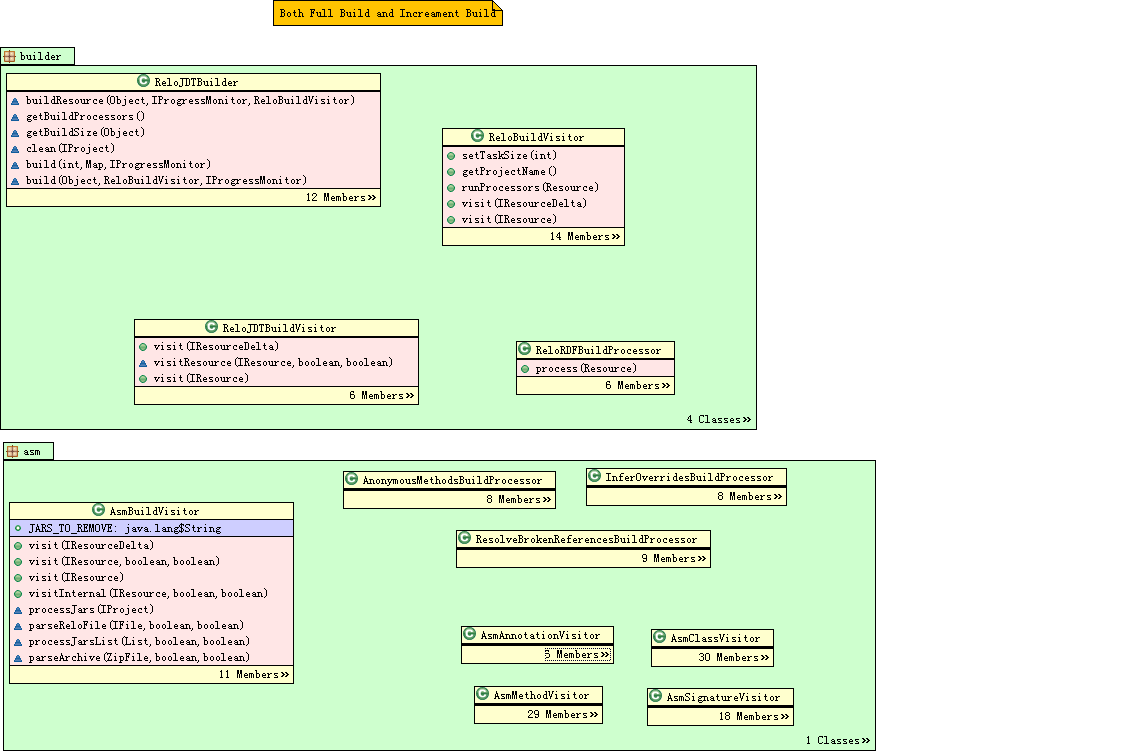Click the ResolveBrokenReferencesBuildProcessor class icon
Image resolution: width=1126 pixels, height=751 pixels.
point(464,538)
